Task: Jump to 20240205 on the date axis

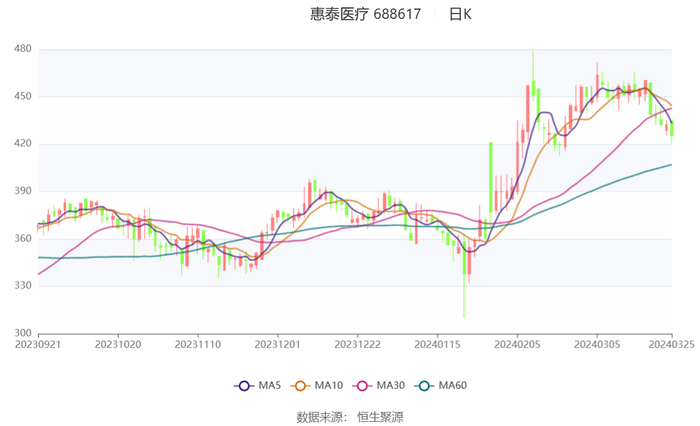Action: point(516,343)
